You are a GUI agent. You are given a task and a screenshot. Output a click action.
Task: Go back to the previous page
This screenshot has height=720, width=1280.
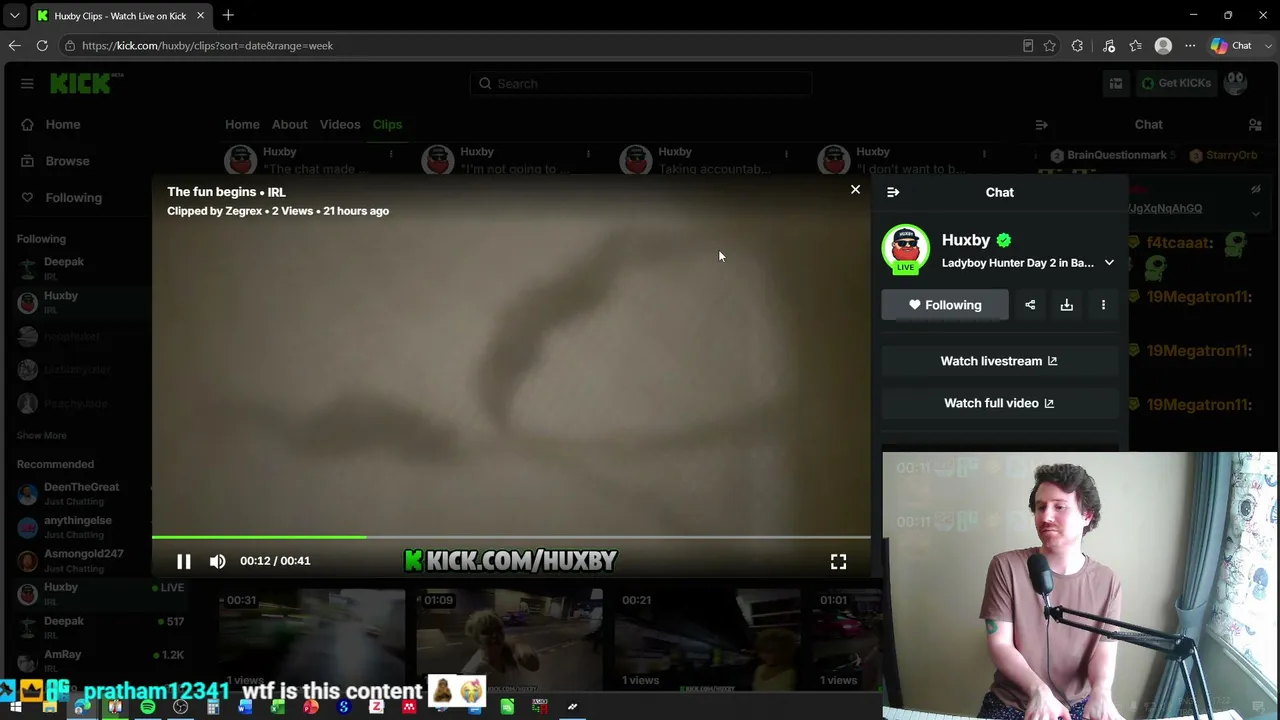click(14, 46)
